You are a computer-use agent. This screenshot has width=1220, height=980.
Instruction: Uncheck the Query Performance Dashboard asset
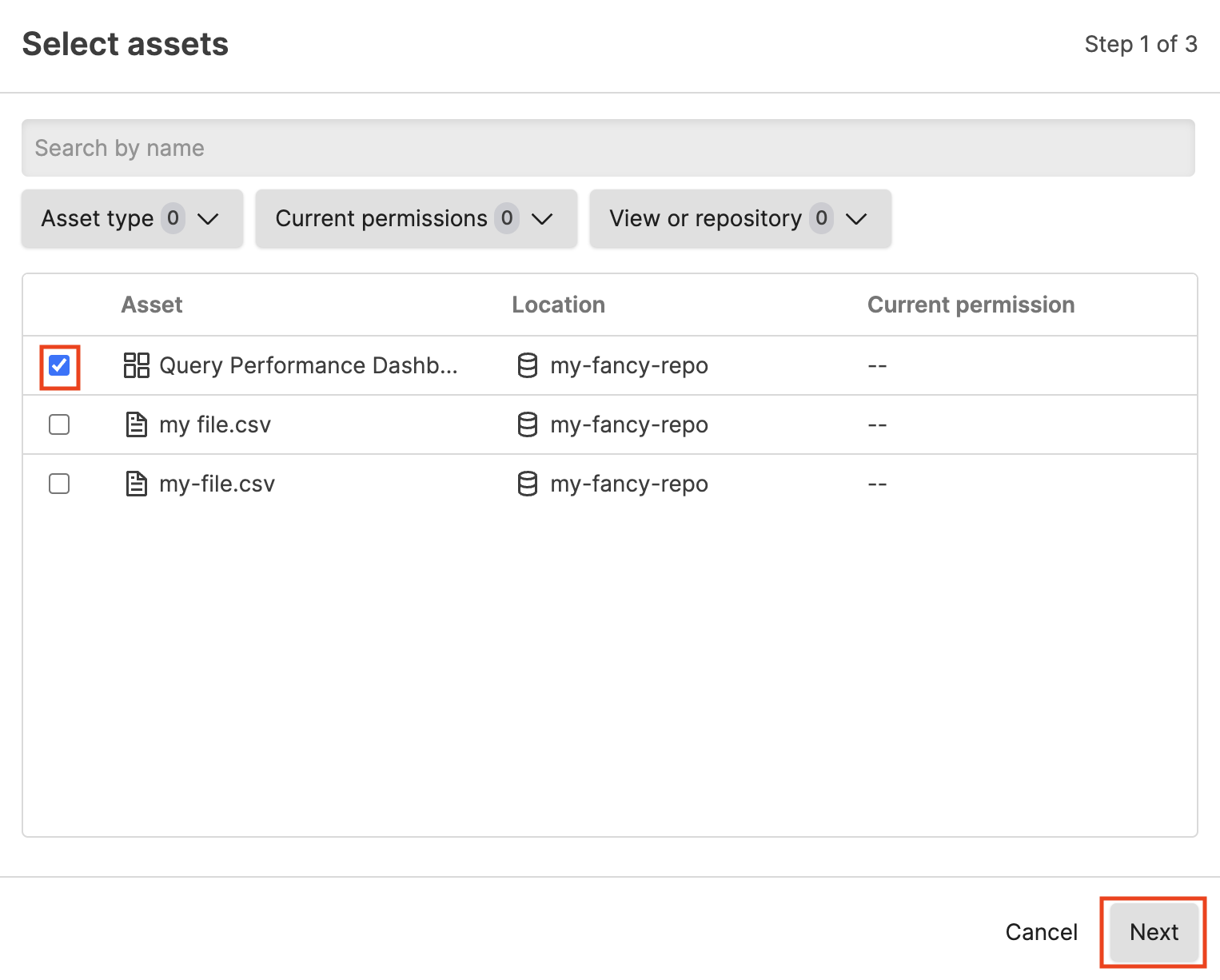click(59, 365)
